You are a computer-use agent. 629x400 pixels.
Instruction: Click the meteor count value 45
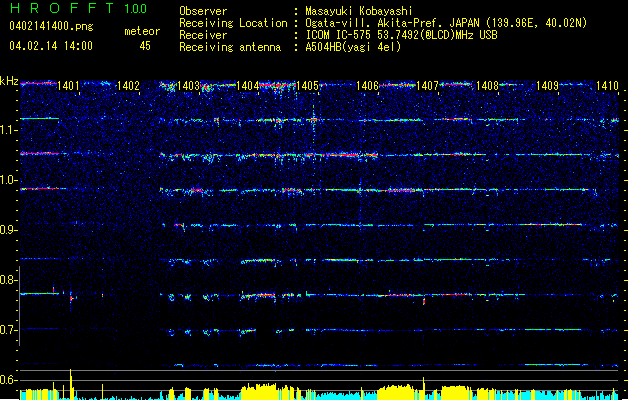tap(145, 46)
